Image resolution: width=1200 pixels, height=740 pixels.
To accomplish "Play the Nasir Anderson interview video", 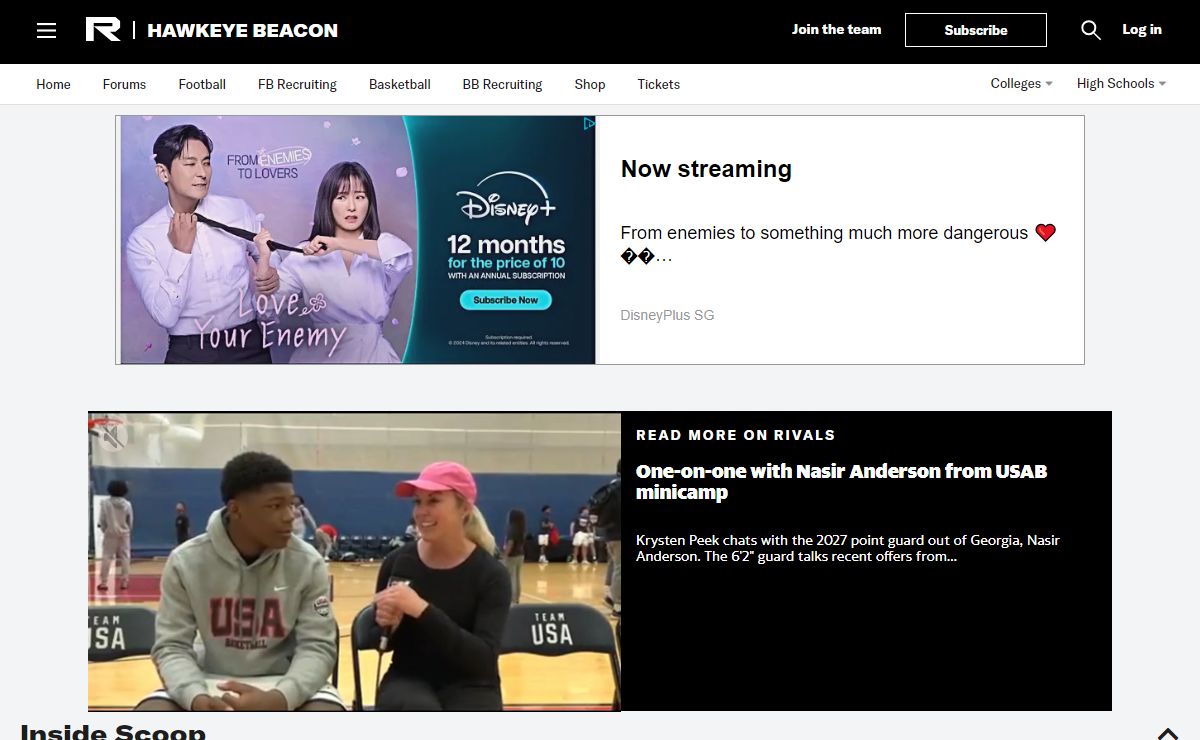I will [354, 561].
